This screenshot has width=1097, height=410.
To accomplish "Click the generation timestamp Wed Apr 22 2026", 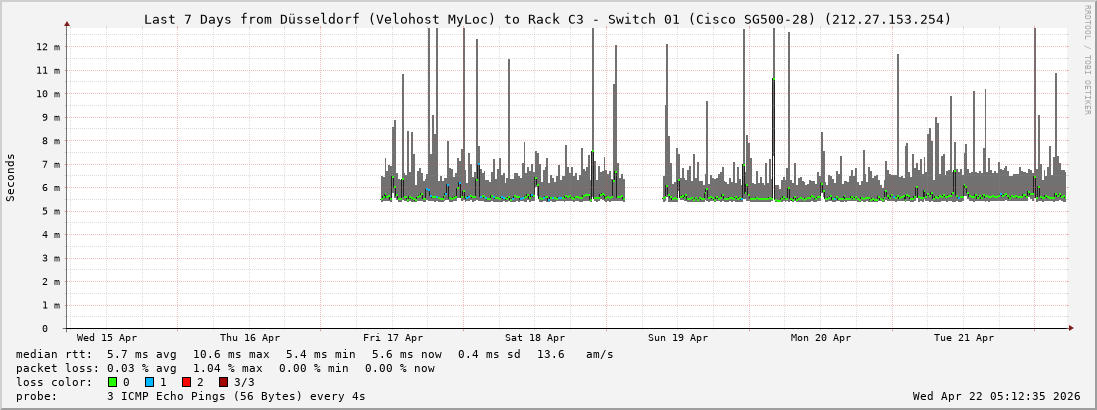I will pyautogui.click(x=996, y=396).
